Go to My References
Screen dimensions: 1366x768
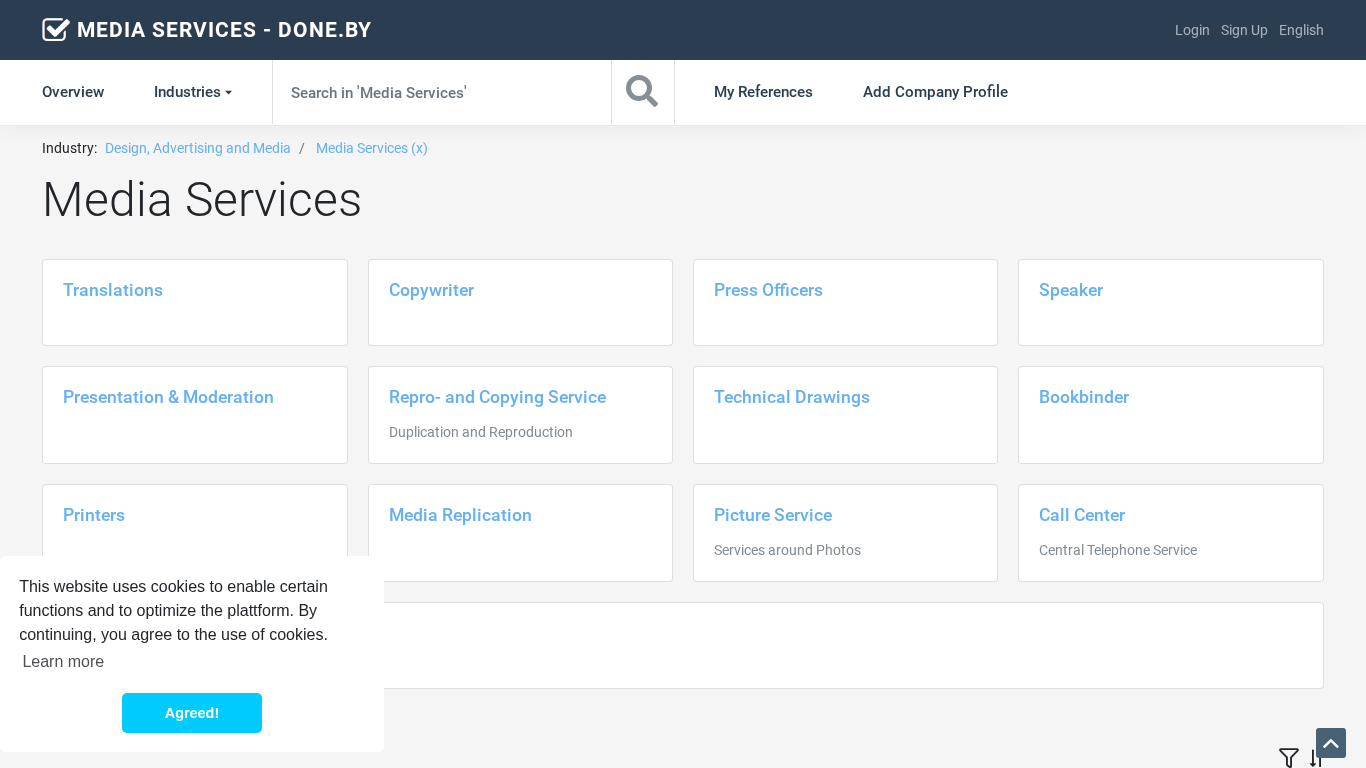pyautogui.click(x=763, y=92)
